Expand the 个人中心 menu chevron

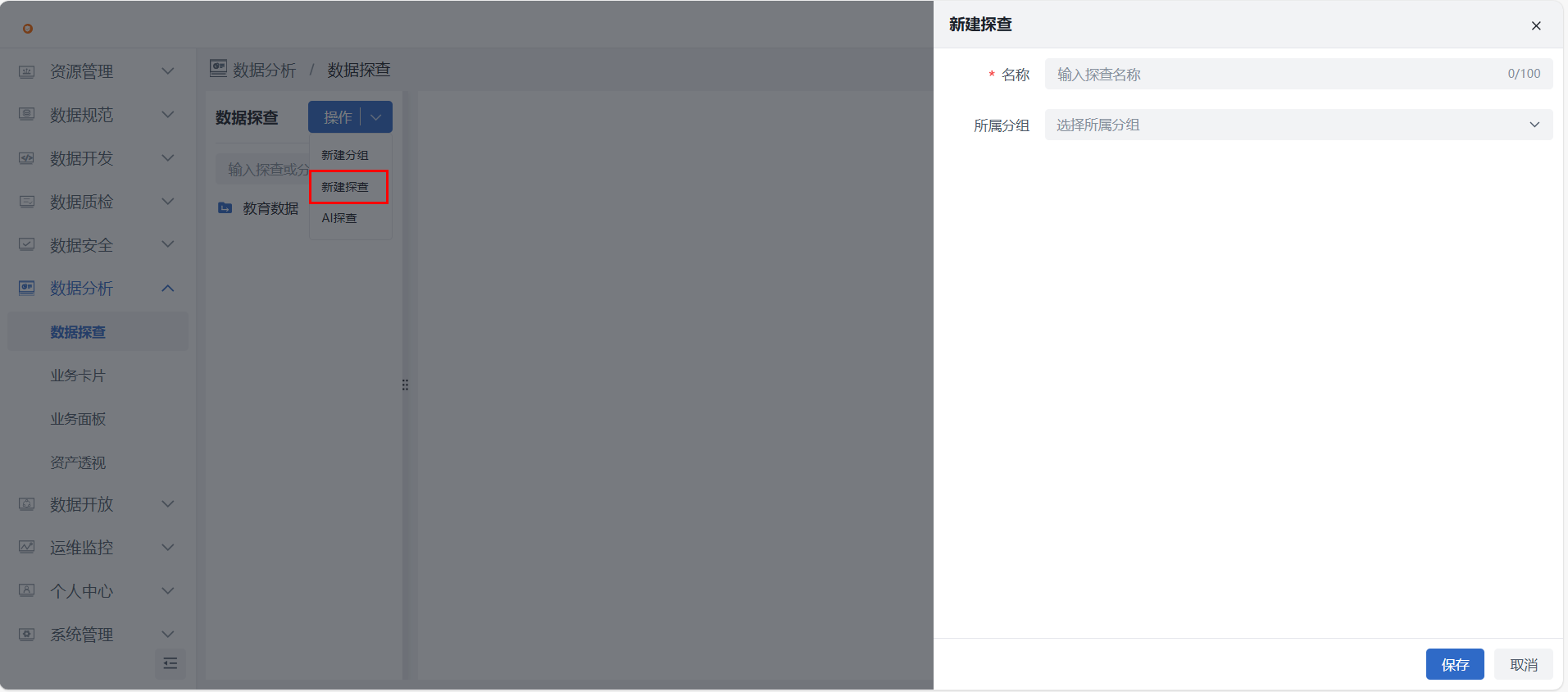pyautogui.click(x=168, y=590)
